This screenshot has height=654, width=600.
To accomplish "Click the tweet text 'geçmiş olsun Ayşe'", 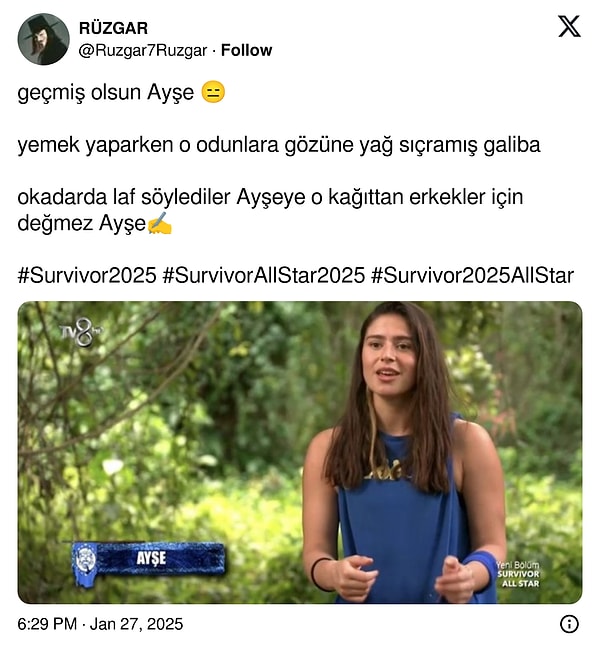I will tap(105, 93).
